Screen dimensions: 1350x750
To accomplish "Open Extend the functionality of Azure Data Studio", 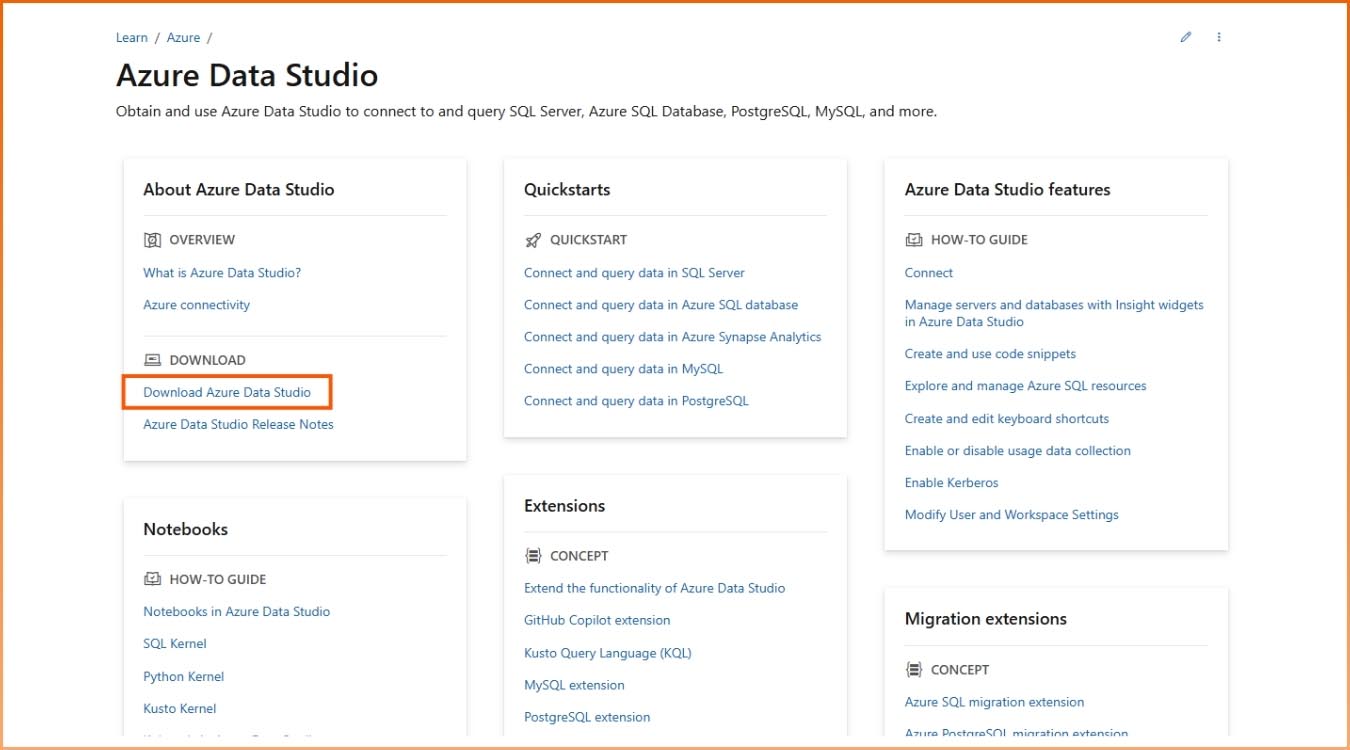I will click(x=655, y=588).
